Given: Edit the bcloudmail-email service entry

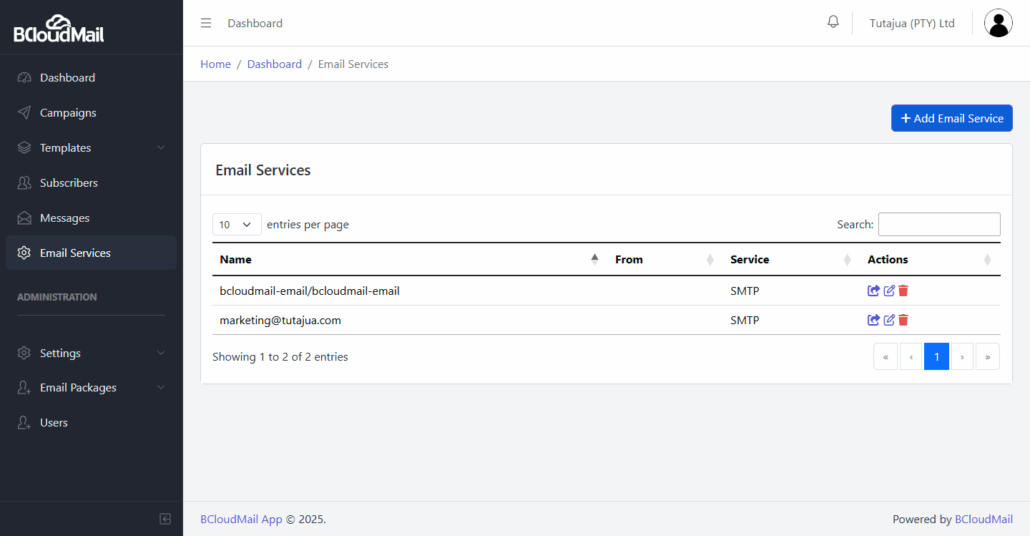Looking at the screenshot, I should 889,290.
